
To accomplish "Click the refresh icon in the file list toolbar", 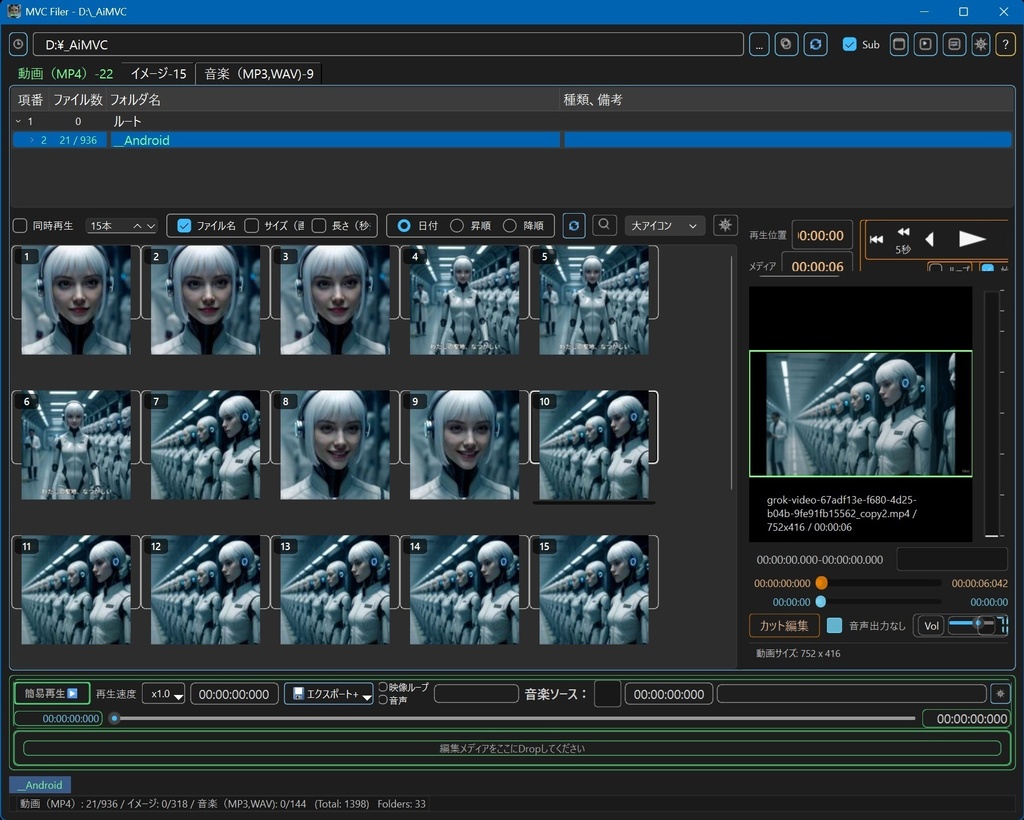I will coord(573,225).
